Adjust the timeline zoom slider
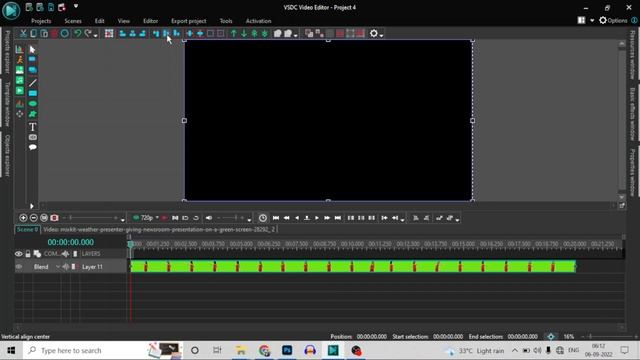 point(92,218)
